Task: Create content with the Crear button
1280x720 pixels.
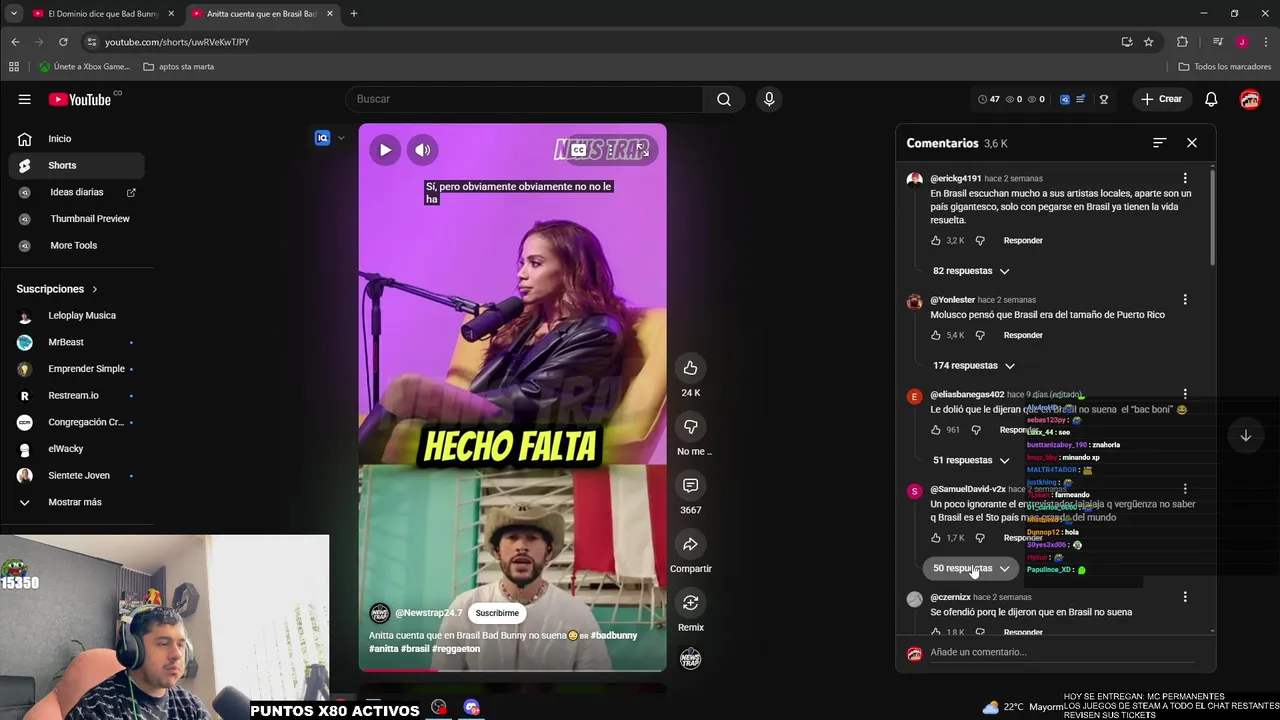Action: tap(1161, 99)
